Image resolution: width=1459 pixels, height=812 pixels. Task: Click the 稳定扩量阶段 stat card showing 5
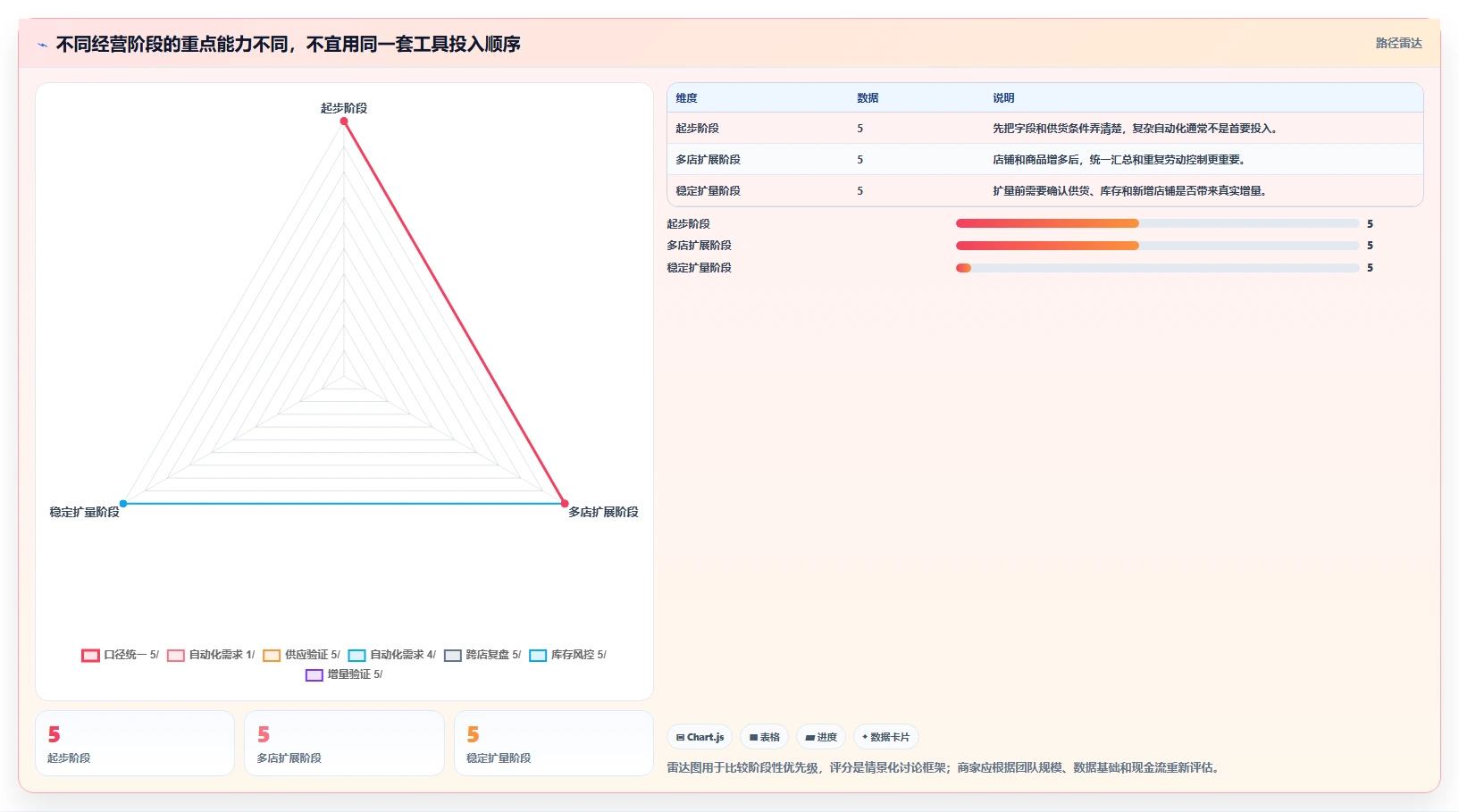[x=554, y=743]
